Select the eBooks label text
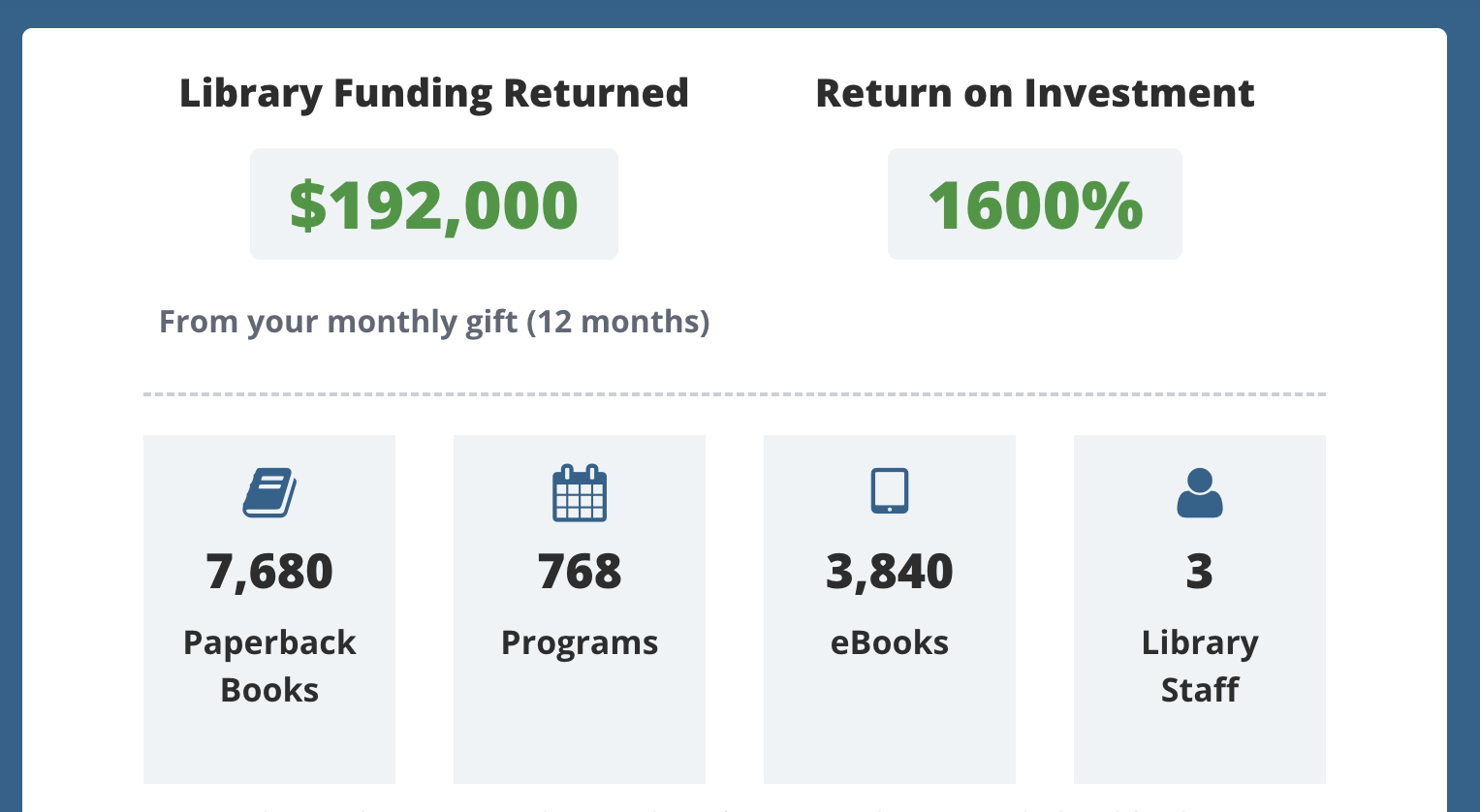1480x812 pixels. 890,642
